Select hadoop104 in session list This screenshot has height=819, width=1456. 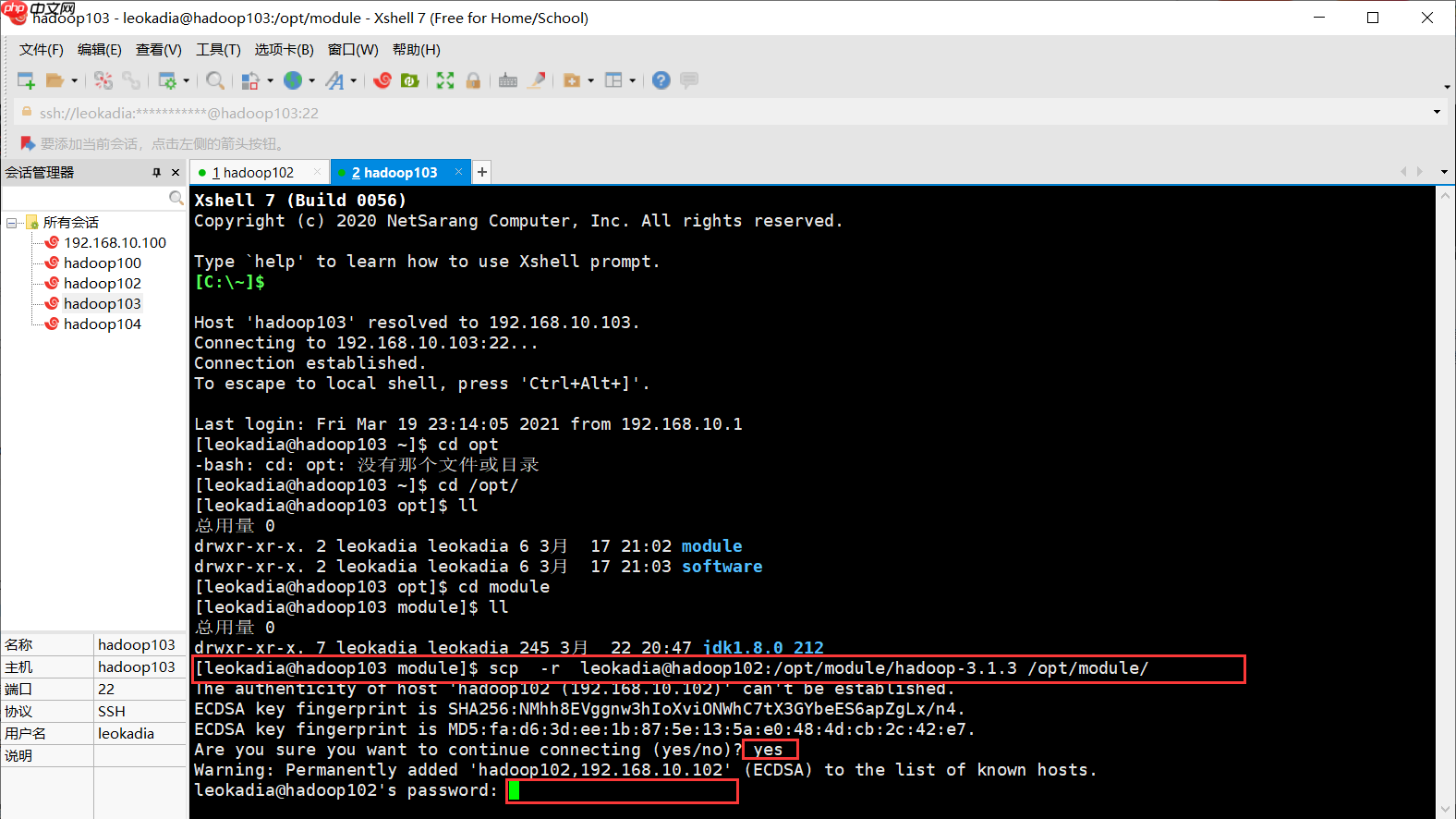pyautogui.click(x=103, y=324)
